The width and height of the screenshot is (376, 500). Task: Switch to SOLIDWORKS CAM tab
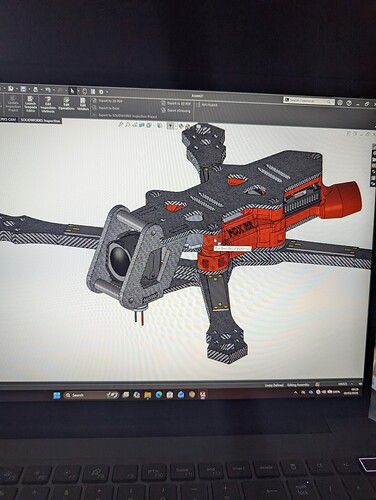[8, 119]
